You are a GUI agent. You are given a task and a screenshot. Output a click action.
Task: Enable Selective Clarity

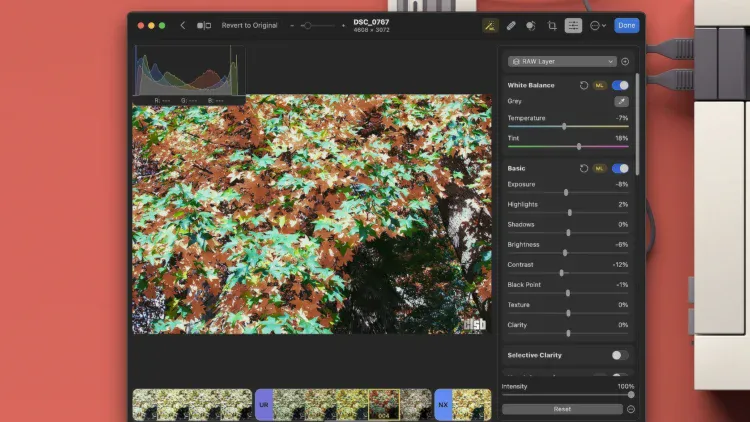(x=620, y=355)
